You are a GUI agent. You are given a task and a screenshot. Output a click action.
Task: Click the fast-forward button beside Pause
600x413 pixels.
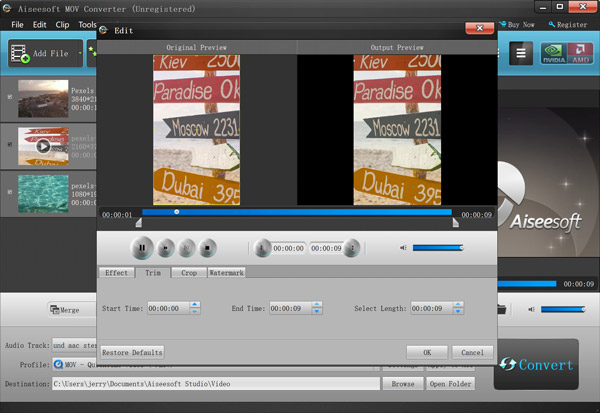pos(165,248)
